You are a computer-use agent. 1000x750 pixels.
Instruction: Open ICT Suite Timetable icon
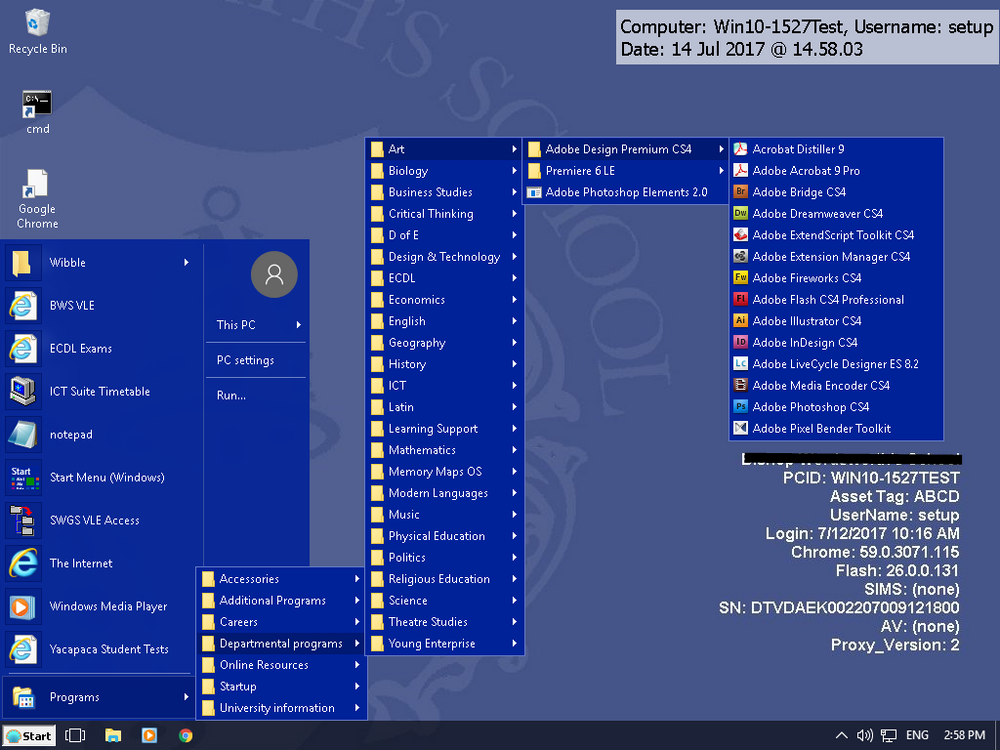23,392
